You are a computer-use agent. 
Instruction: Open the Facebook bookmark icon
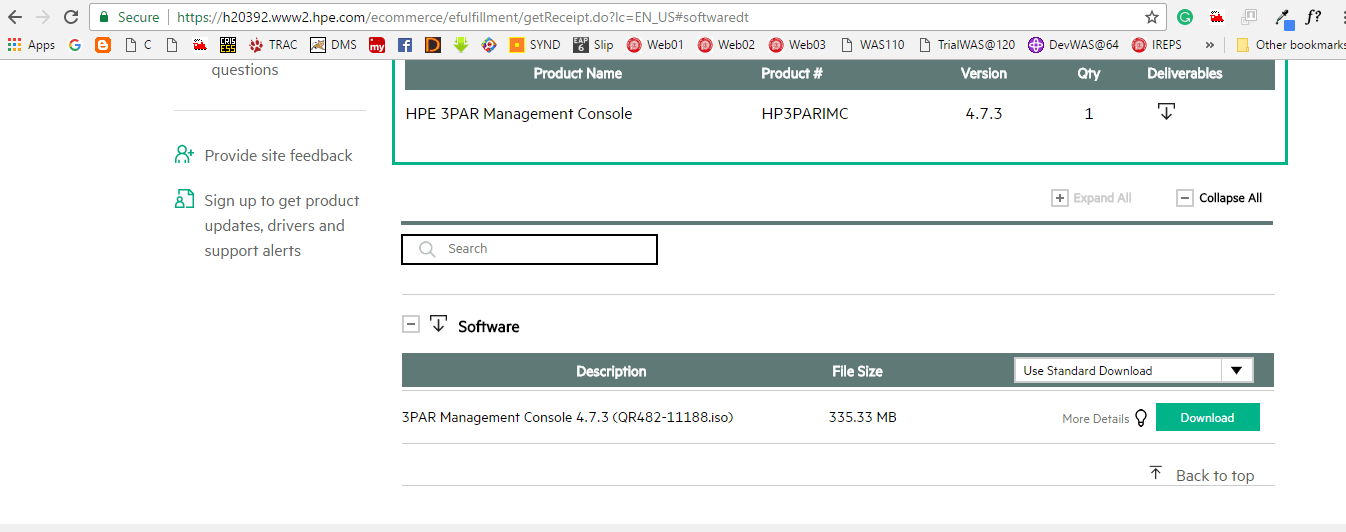pyautogui.click(x=405, y=45)
